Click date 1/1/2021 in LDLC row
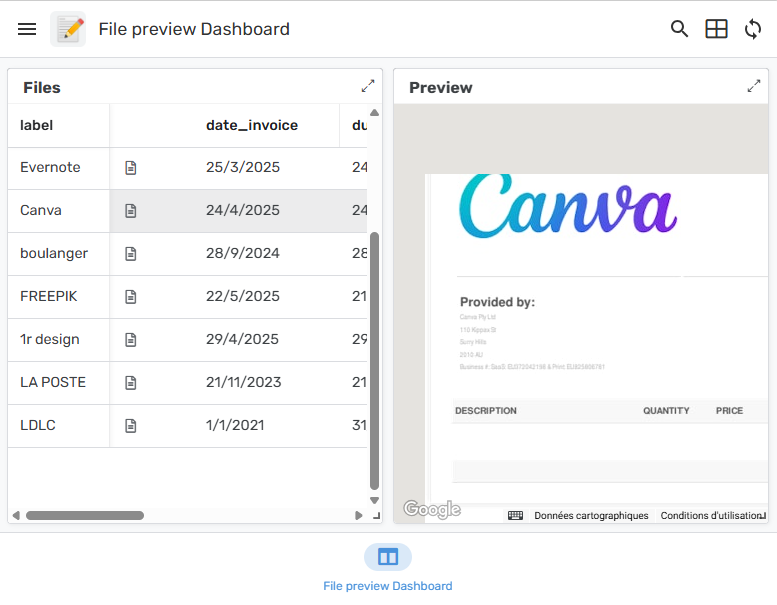This screenshot has height=605, width=777. click(235, 426)
